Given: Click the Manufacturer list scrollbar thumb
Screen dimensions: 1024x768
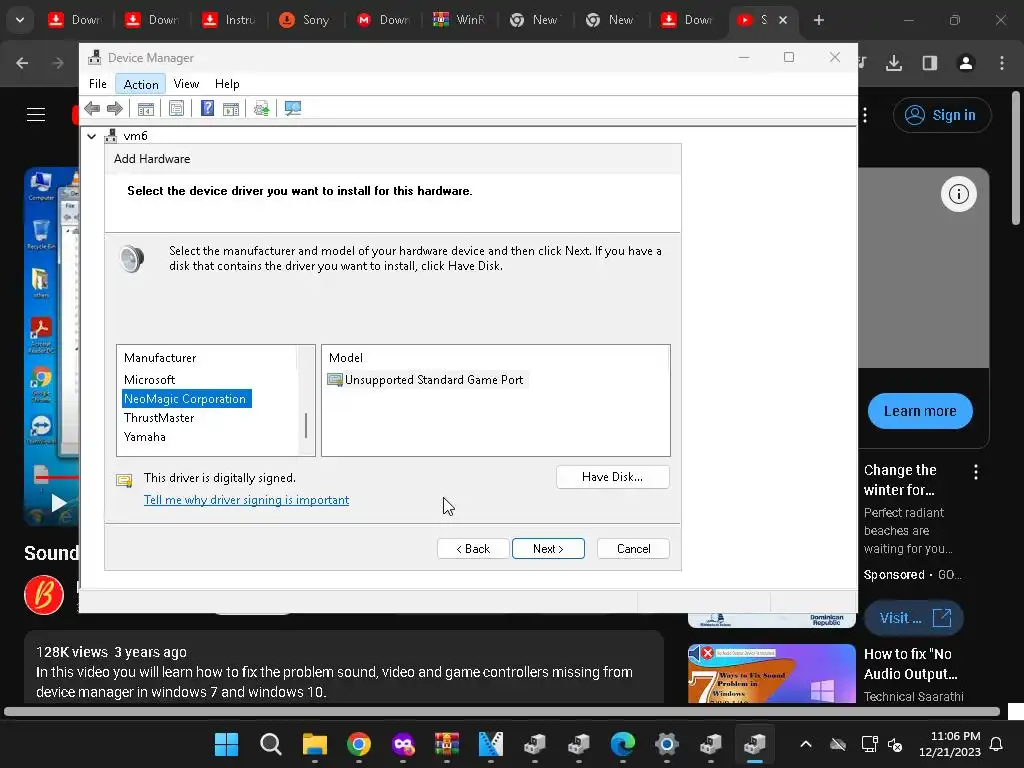Looking at the screenshot, I should [x=306, y=425].
